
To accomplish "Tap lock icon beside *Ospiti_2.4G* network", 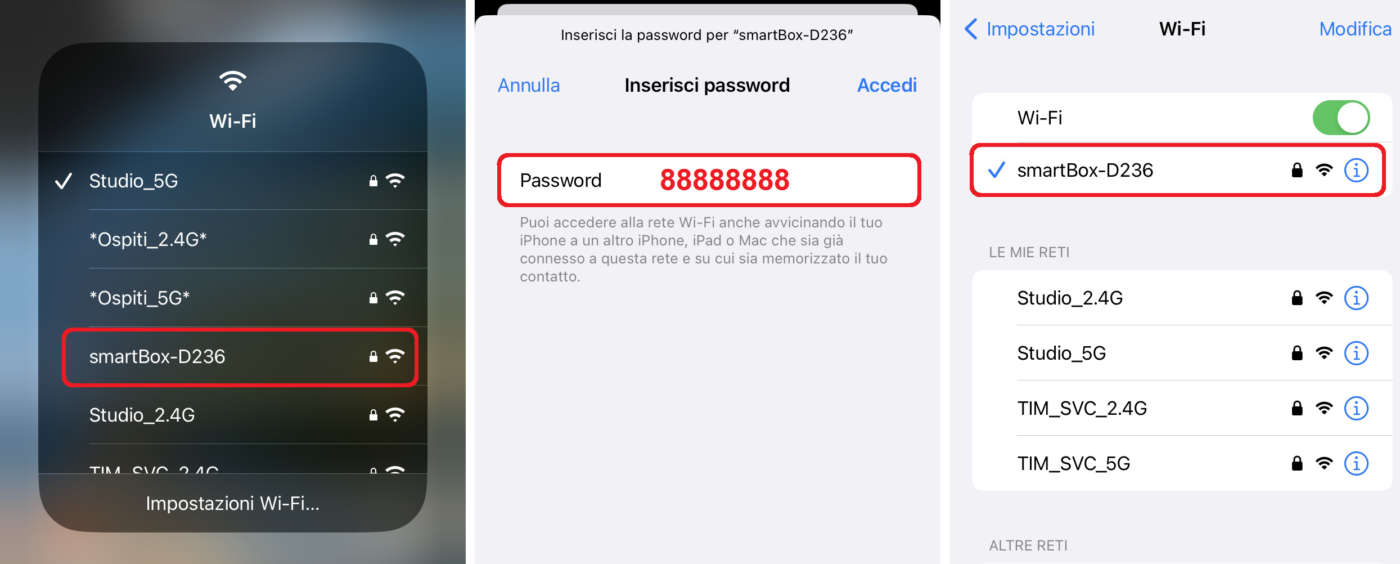I will point(373,240).
